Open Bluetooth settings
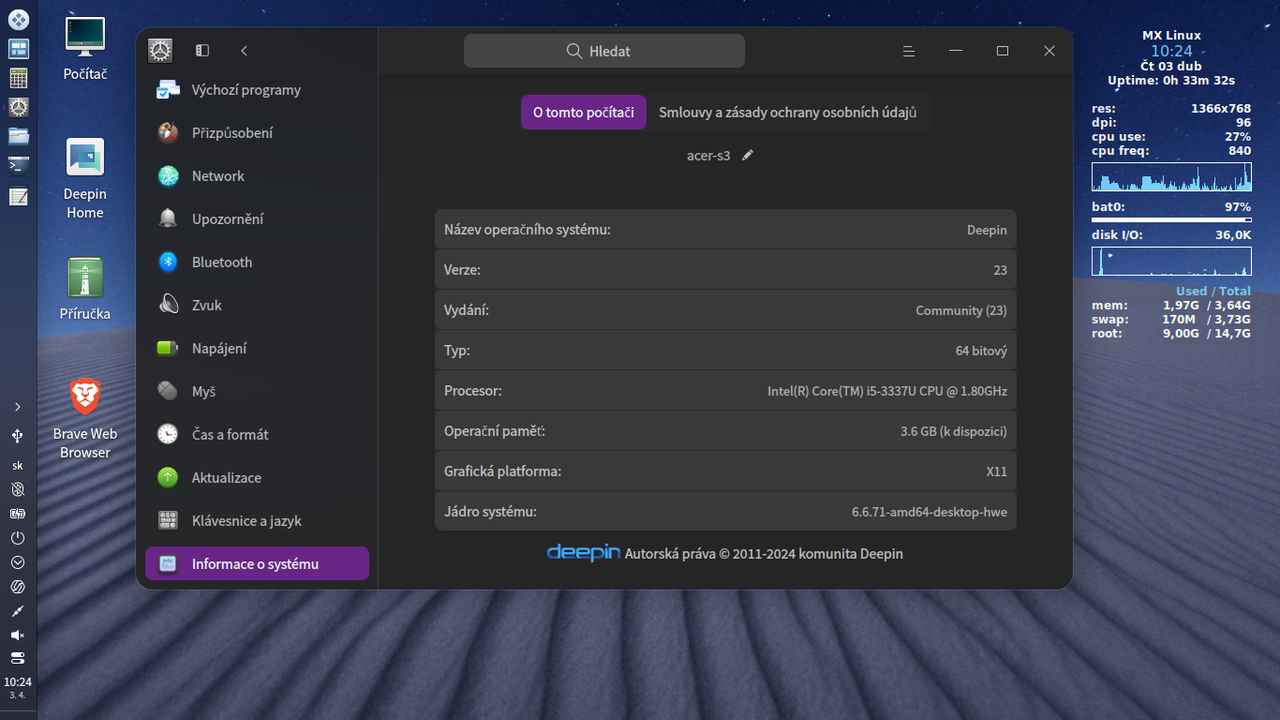This screenshot has width=1280, height=720. pyautogui.click(x=257, y=262)
